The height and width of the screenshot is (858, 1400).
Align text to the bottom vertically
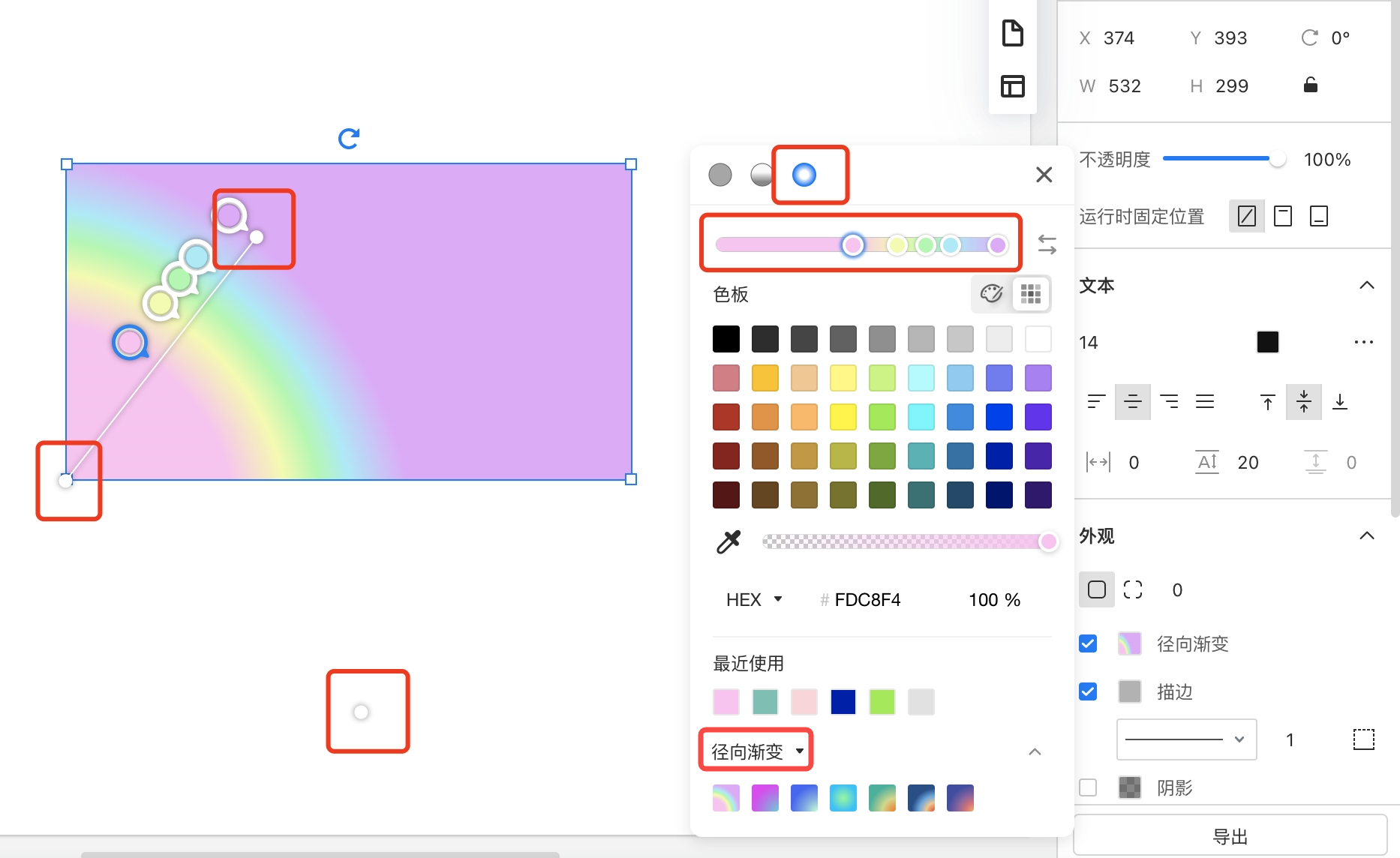click(1339, 402)
